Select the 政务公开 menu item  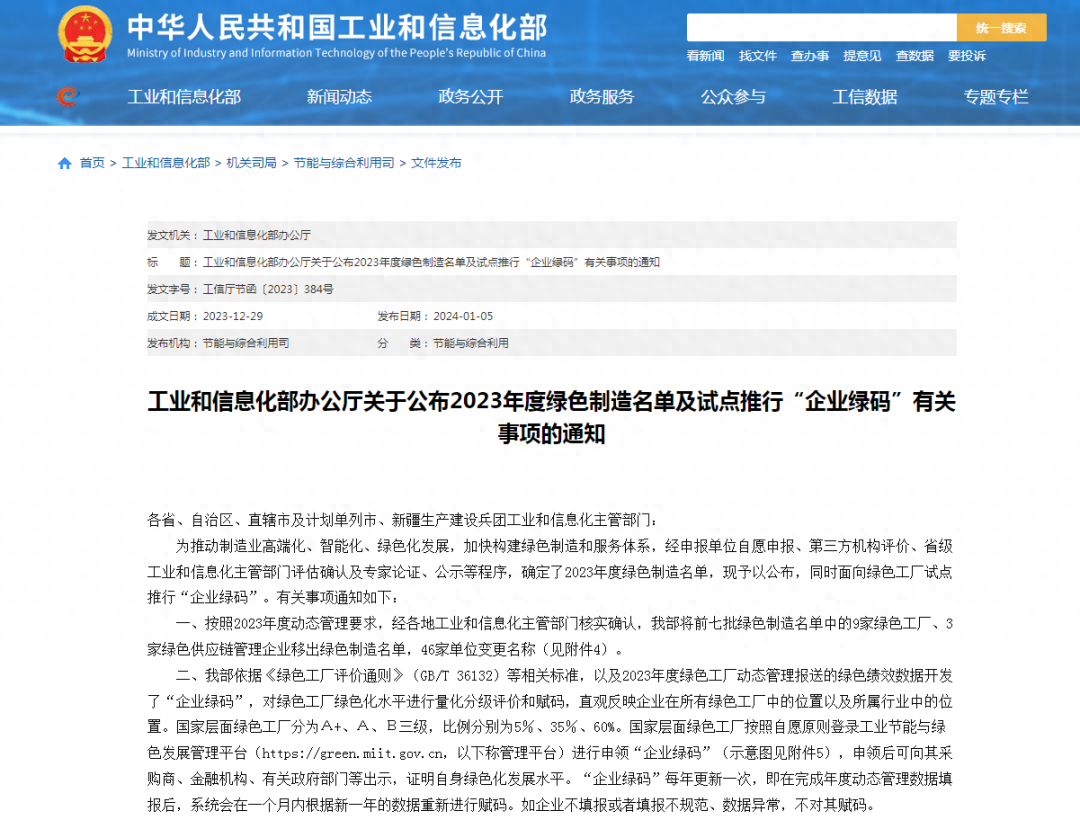click(x=471, y=97)
